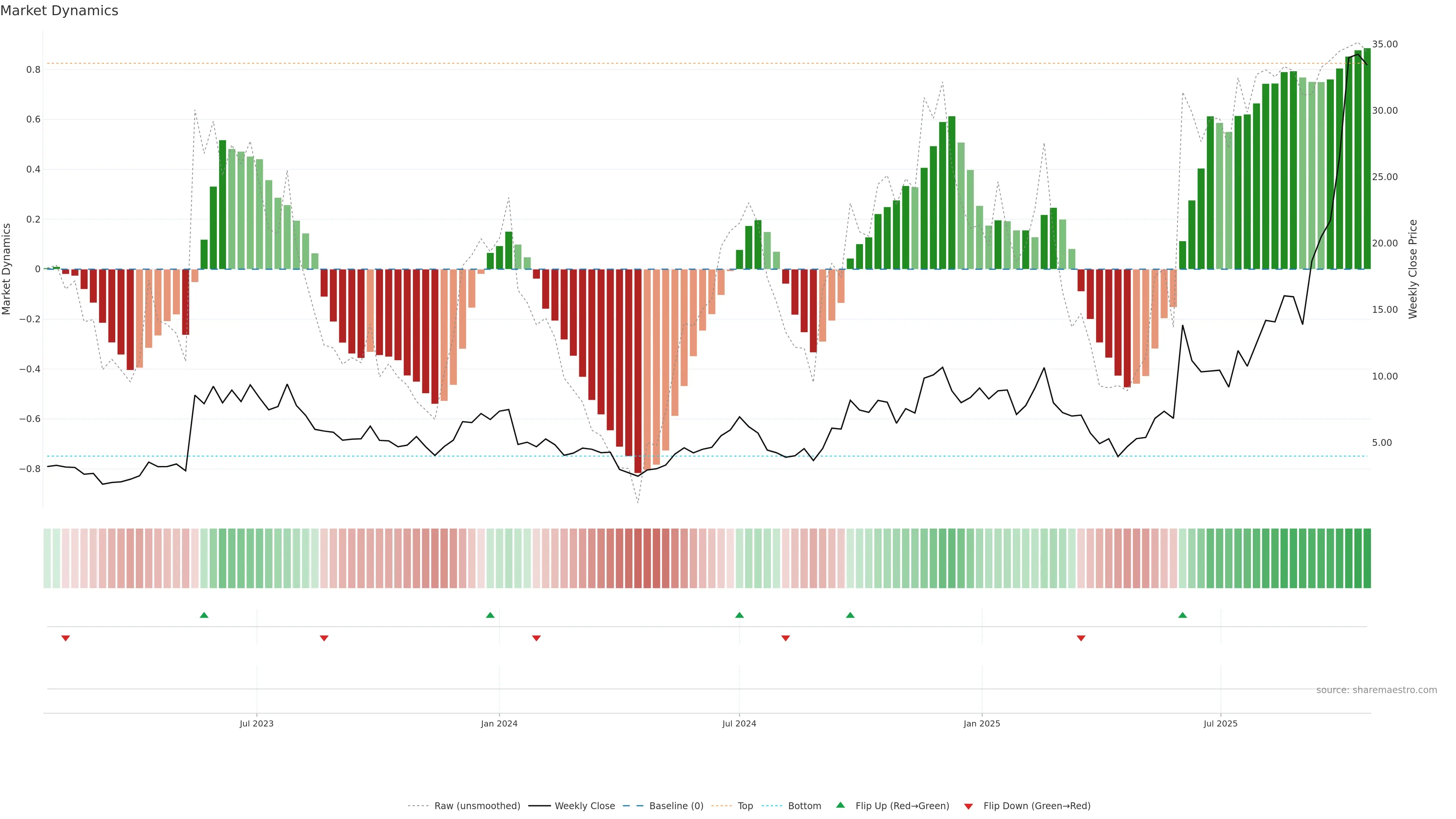Click the rightmost dark green heatmap strip cell
The height and width of the screenshot is (819, 1456).
point(1367,559)
